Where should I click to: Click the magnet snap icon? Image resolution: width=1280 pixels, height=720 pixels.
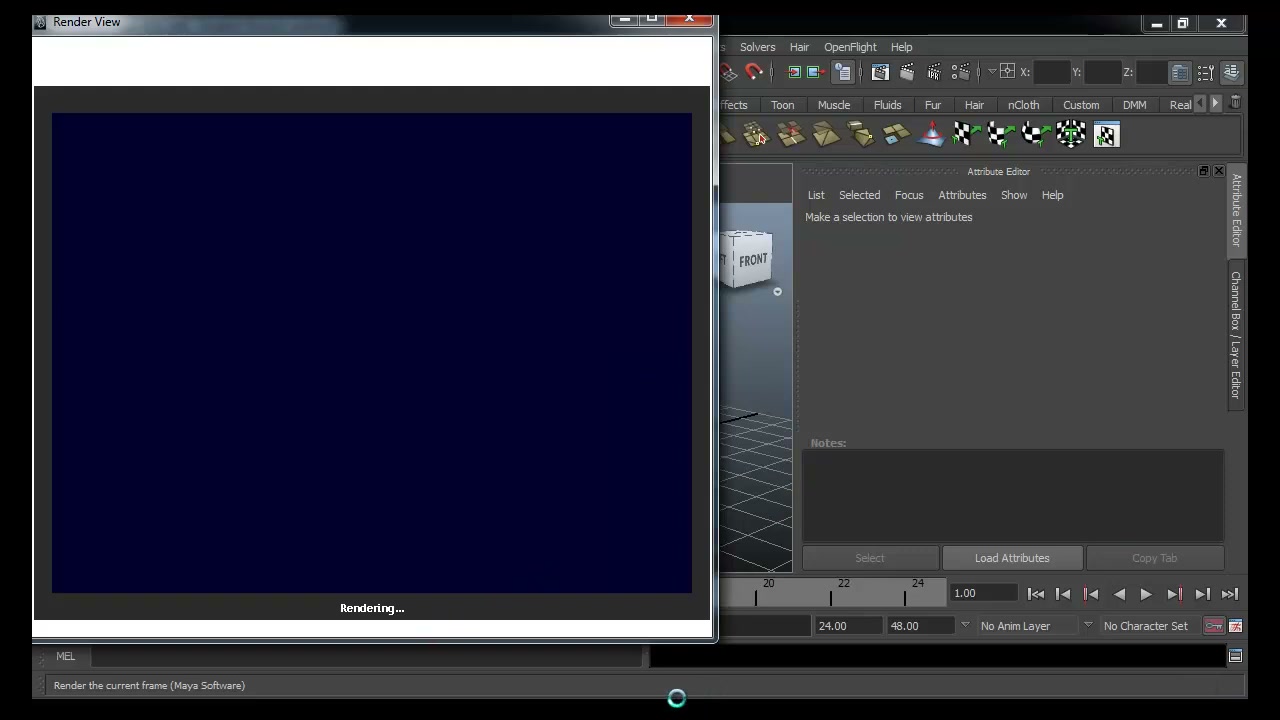click(754, 72)
